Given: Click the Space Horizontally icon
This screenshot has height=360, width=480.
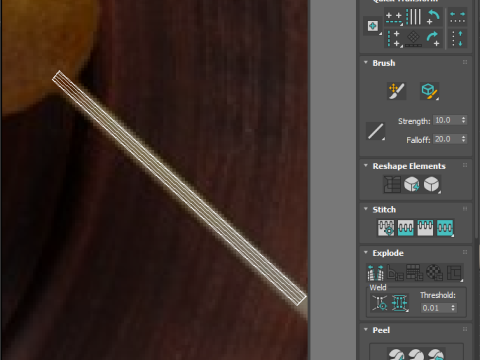Looking at the screenshot, I should pyautogui.click(x=457, y=17).
